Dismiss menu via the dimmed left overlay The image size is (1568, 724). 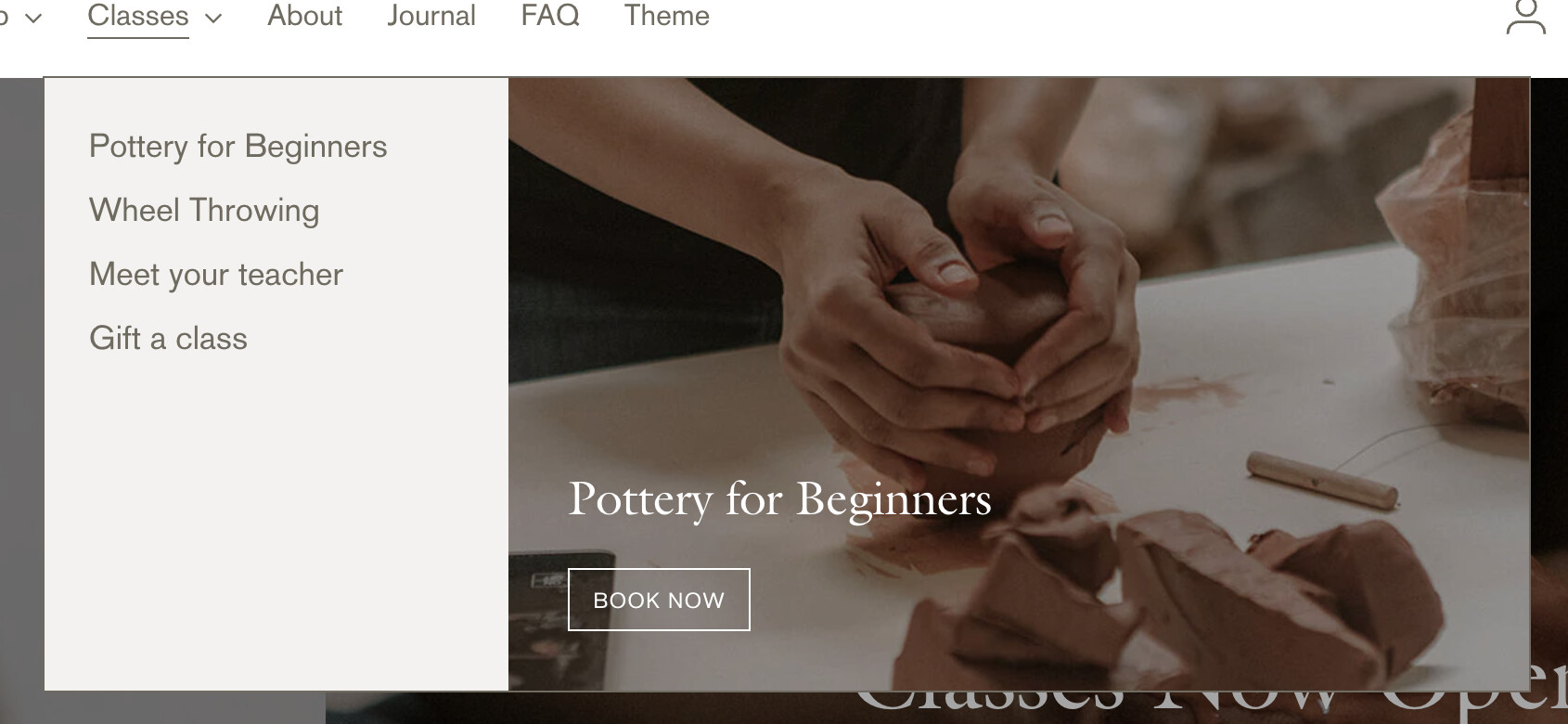(x=21, y=399)
